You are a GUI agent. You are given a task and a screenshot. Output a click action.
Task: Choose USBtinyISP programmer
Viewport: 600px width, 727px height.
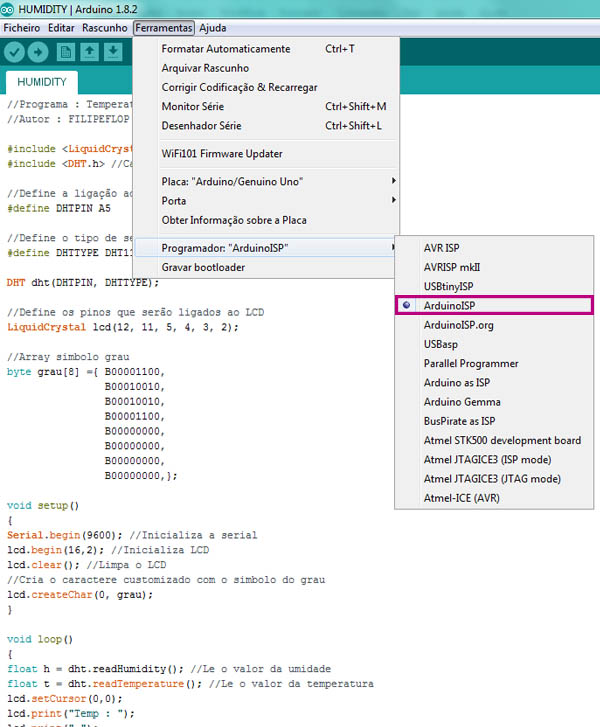[x=494, y=287]
